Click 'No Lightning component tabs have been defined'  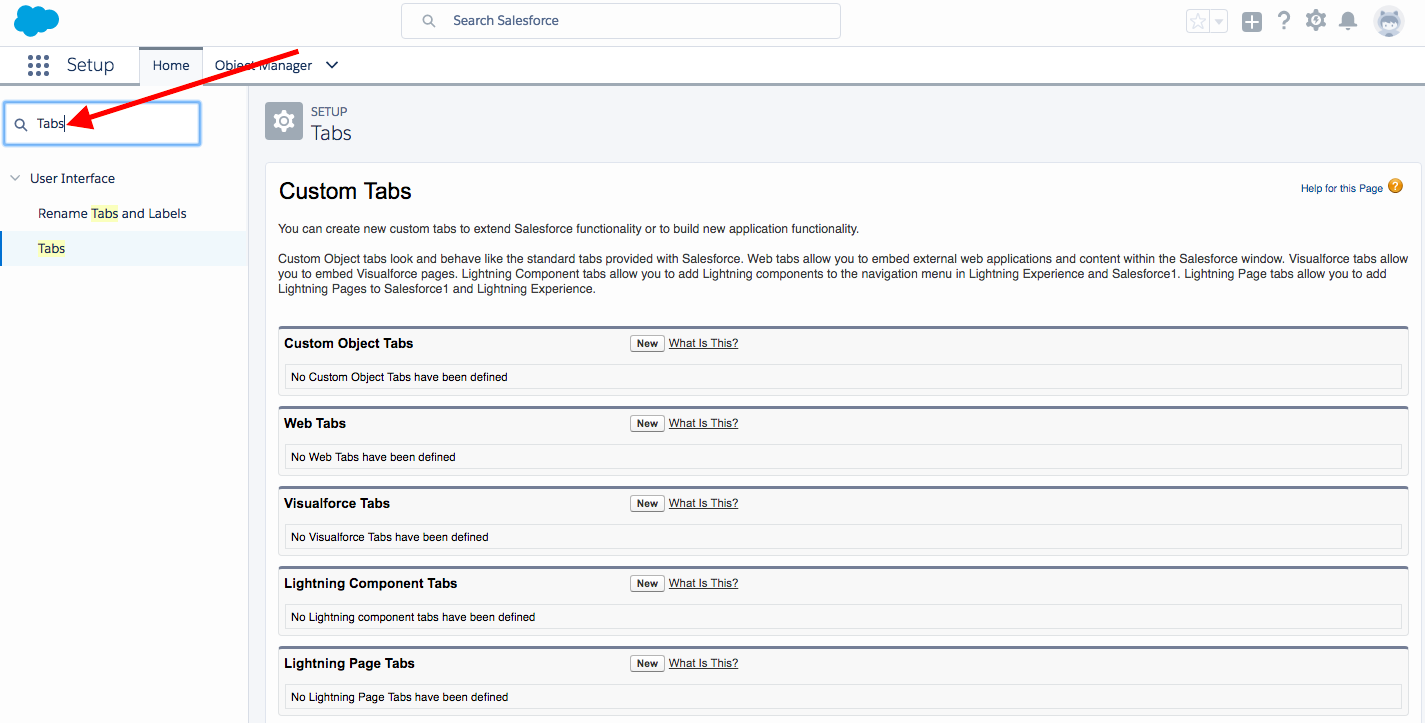[413, 617]
